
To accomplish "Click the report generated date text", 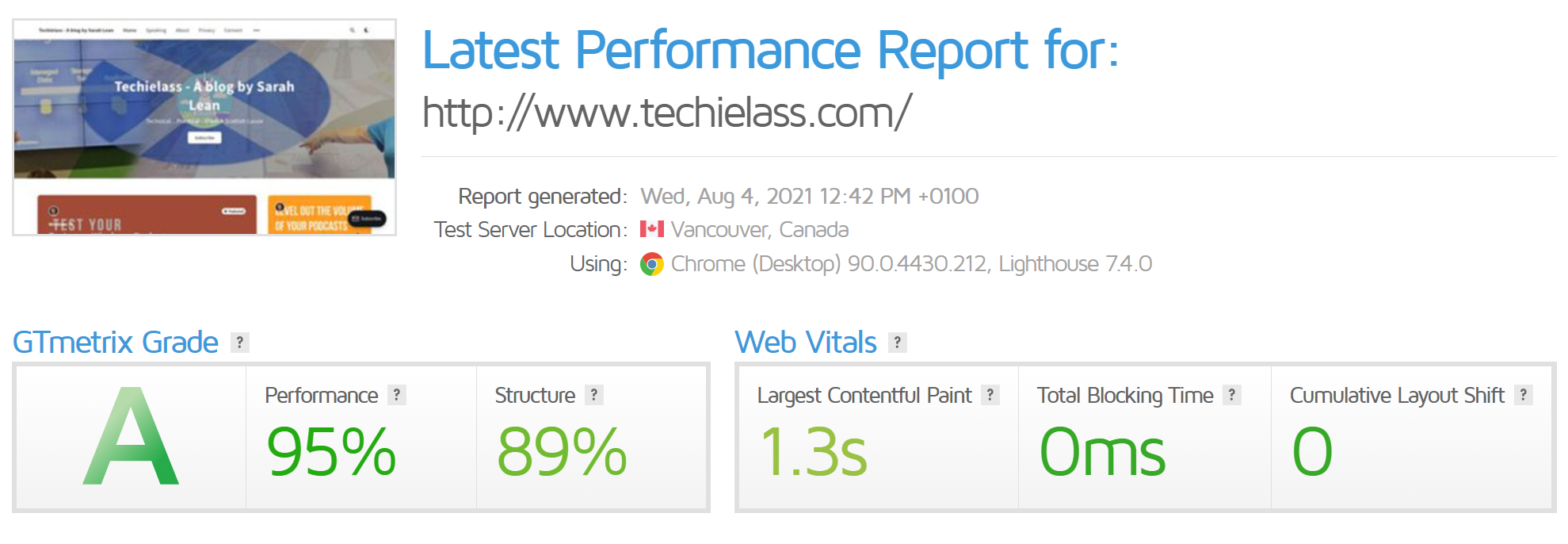I will point(810,197).
